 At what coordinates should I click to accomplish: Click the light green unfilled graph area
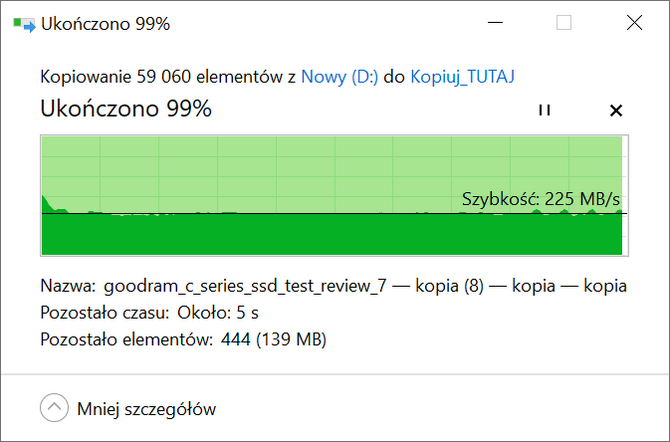(x=332, y=169)
